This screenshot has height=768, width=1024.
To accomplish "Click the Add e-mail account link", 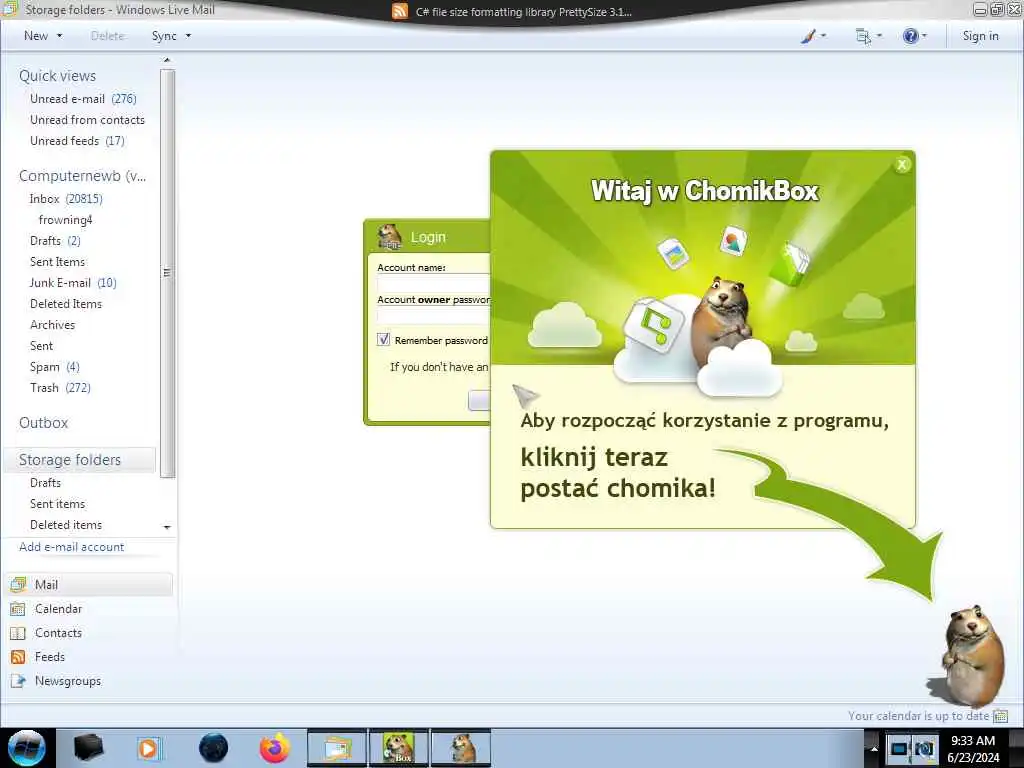I will click(71, 547).
